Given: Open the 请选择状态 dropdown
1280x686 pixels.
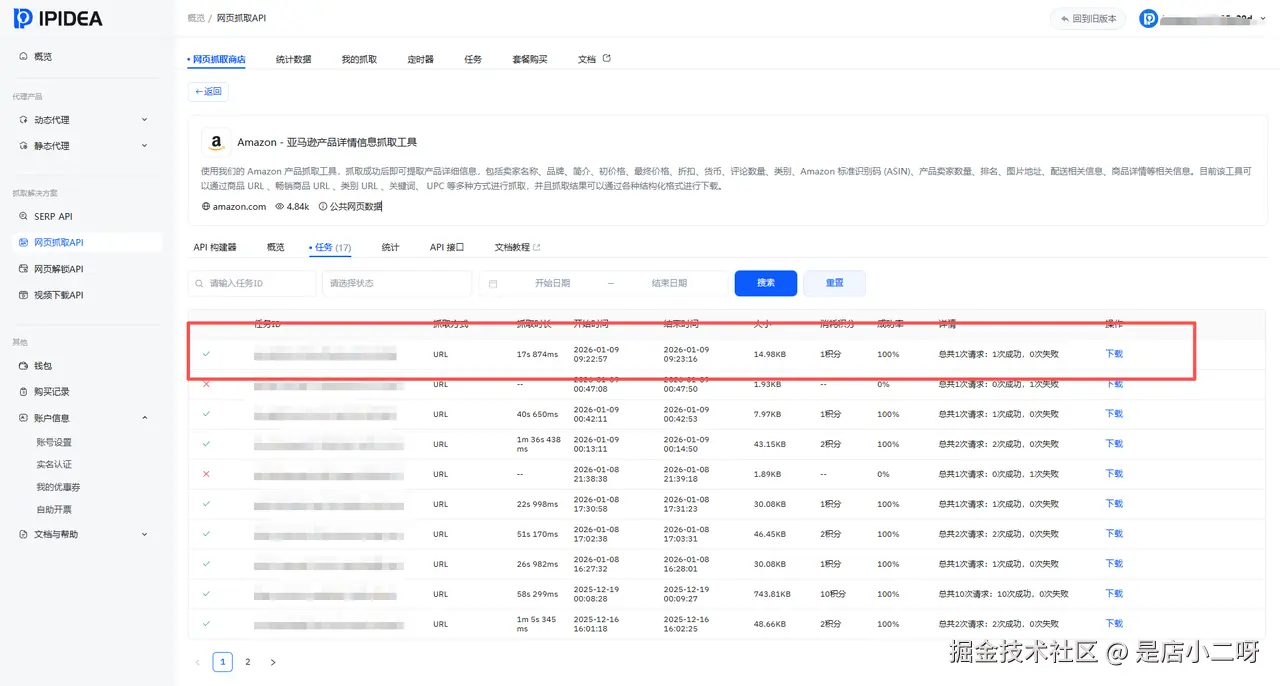Looking at the screenshot, I should 397,284.
